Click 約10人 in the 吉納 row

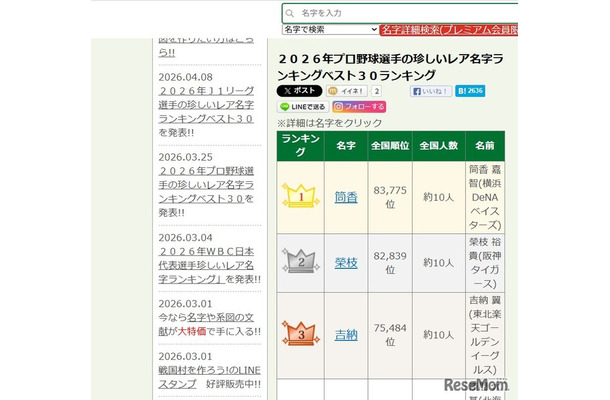coord(438,335)
